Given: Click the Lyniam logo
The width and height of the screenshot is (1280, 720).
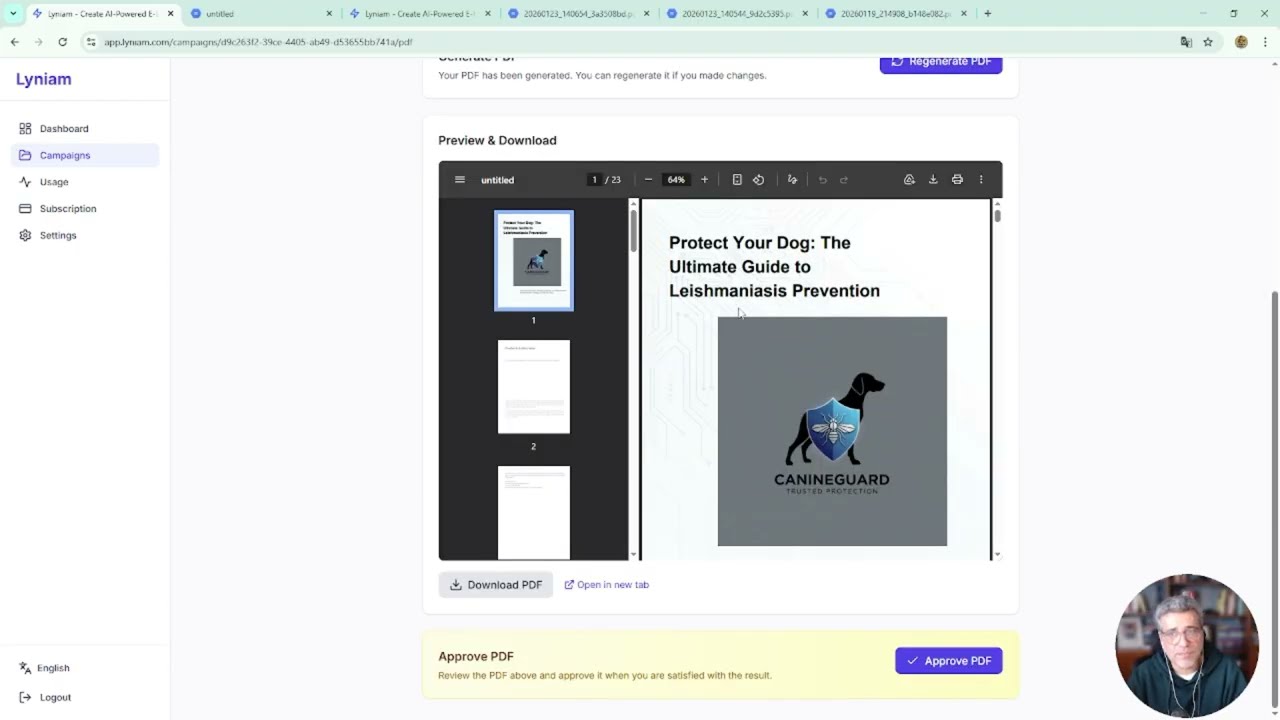Looking at the screenshot, I should coord(44,79).
